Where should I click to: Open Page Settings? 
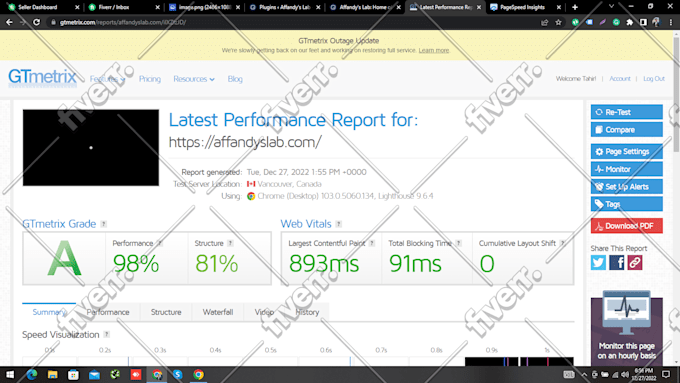pos(626,151)
